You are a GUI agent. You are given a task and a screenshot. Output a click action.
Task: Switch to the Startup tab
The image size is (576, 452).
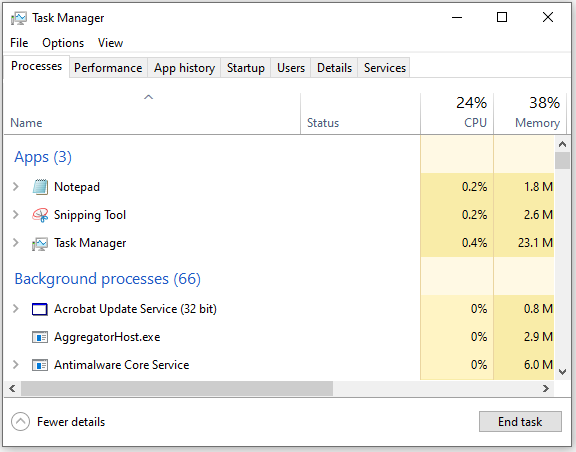tap(245, 68)
